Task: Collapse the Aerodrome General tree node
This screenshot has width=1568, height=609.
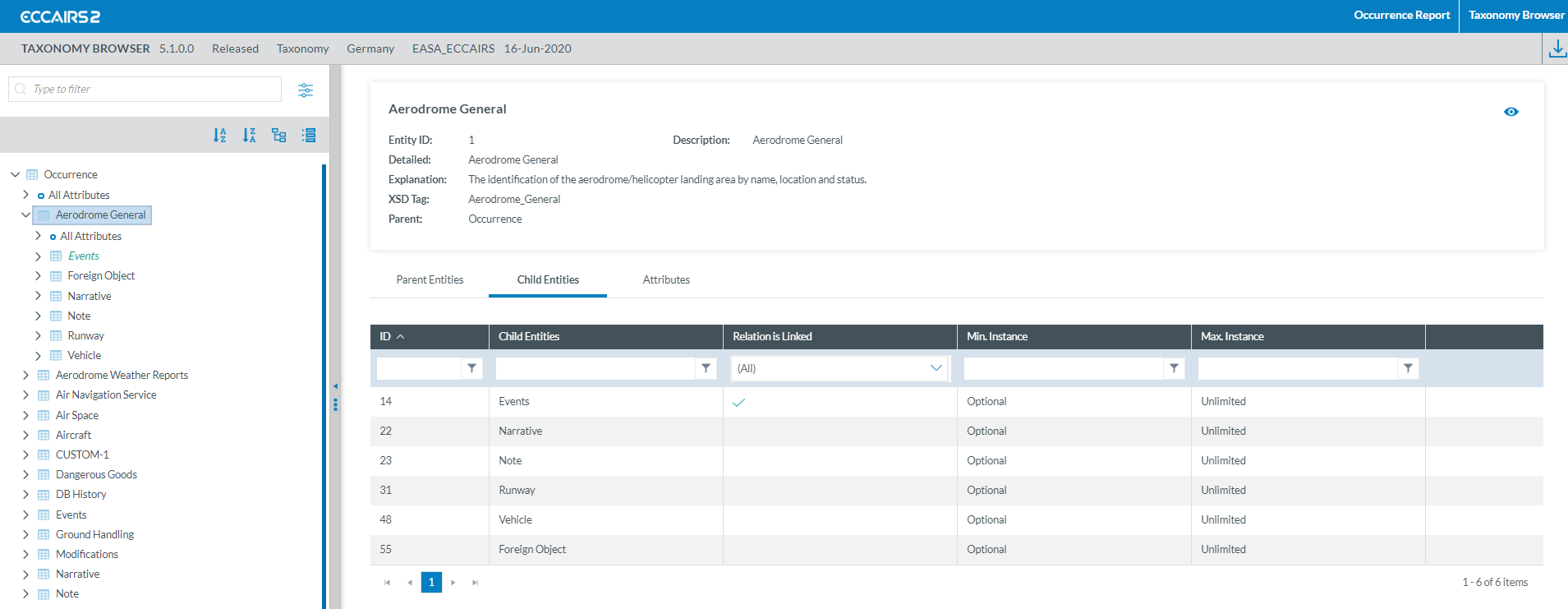Action: click(x=25, y=215)
